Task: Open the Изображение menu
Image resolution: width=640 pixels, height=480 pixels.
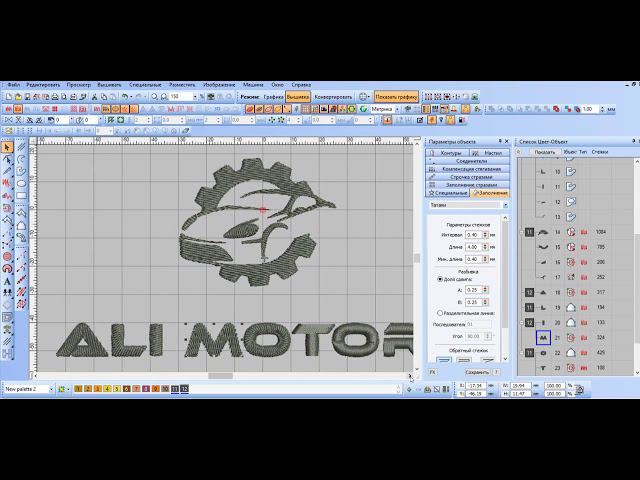Action: 219,85
